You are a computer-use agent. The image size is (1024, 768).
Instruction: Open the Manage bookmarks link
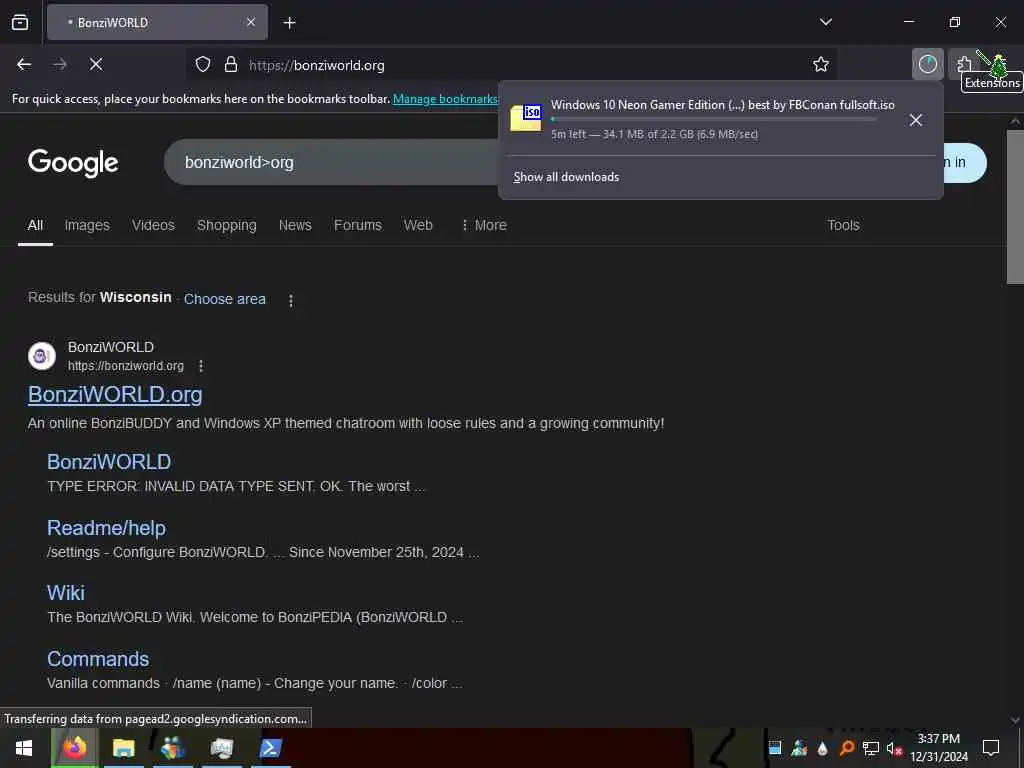(445, 99)
